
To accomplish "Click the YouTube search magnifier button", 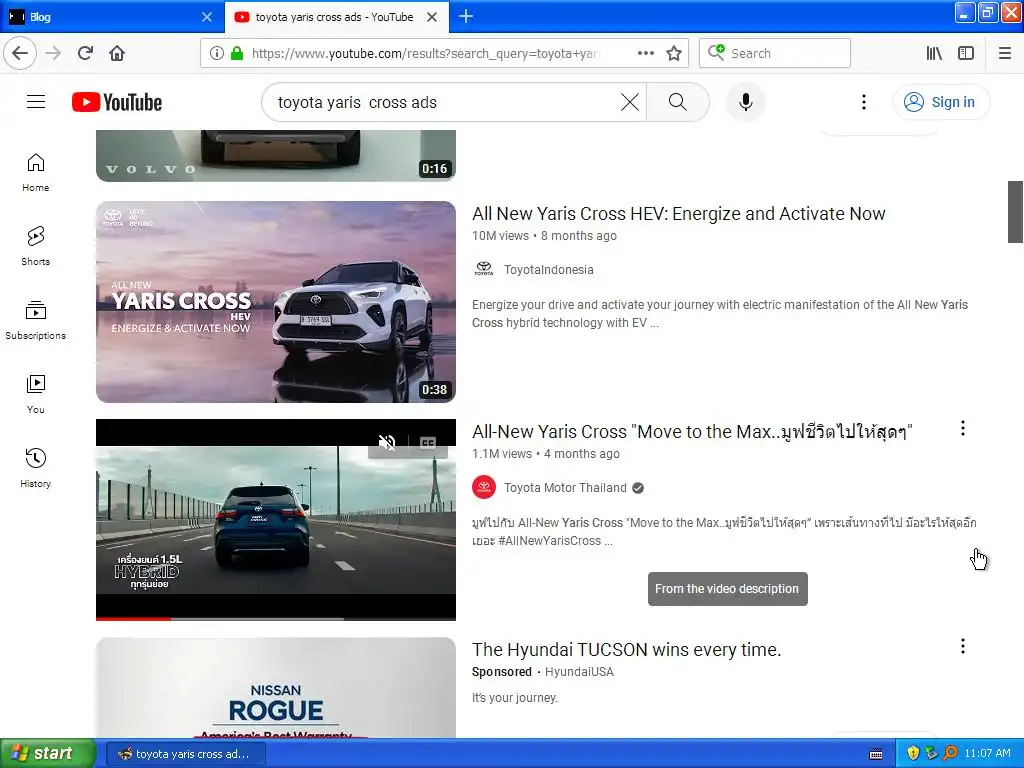I will coord(677,102).
